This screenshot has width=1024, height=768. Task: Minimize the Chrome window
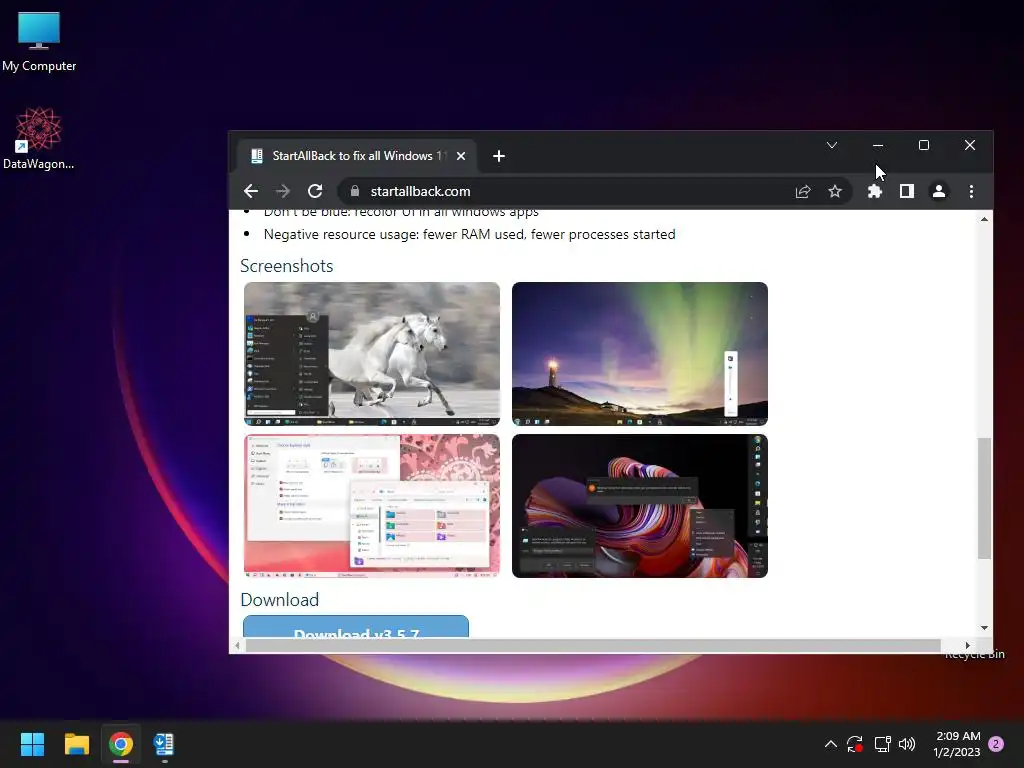tap(878, 145)
